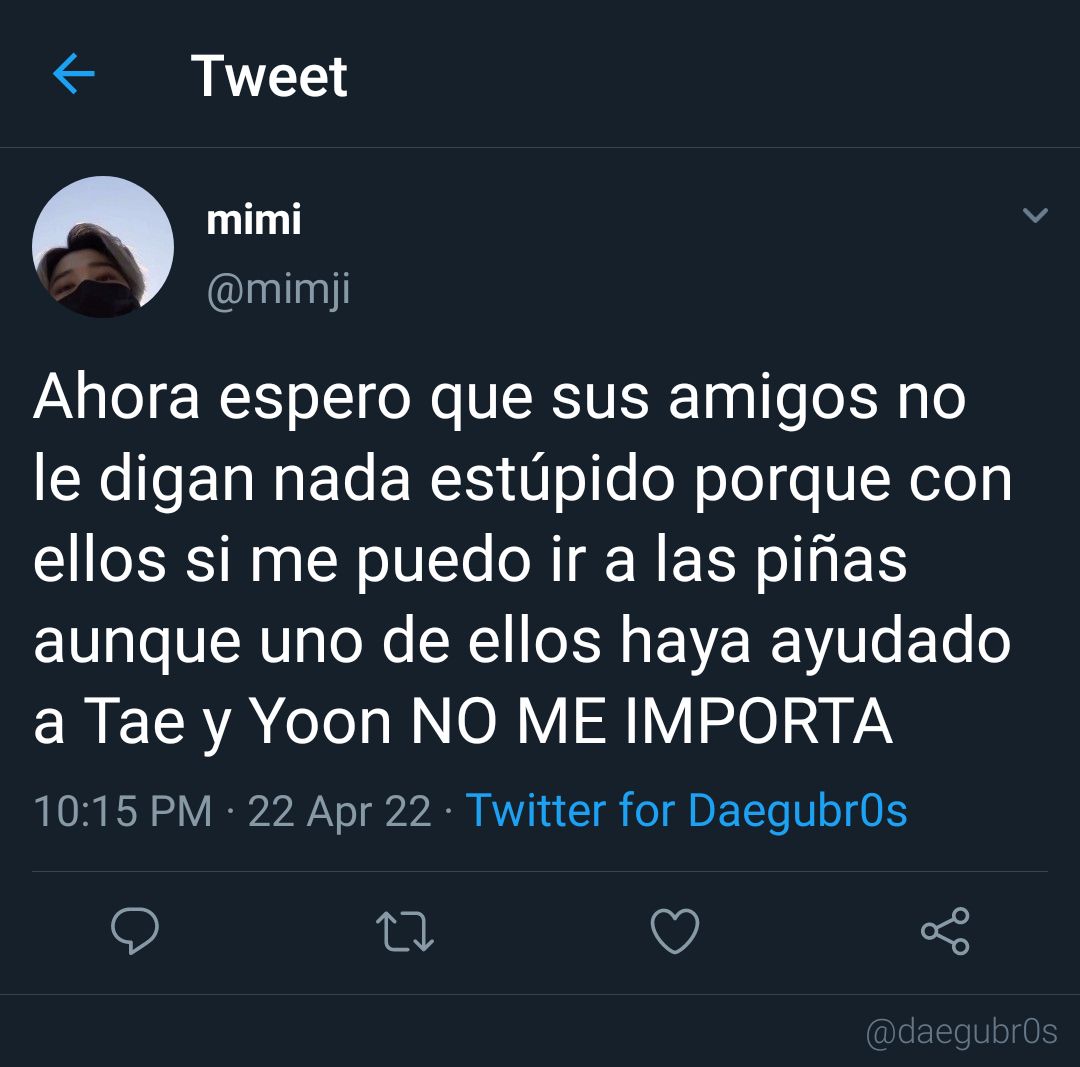Click the Twitter for Daegubr0s source link

point(686,809)
